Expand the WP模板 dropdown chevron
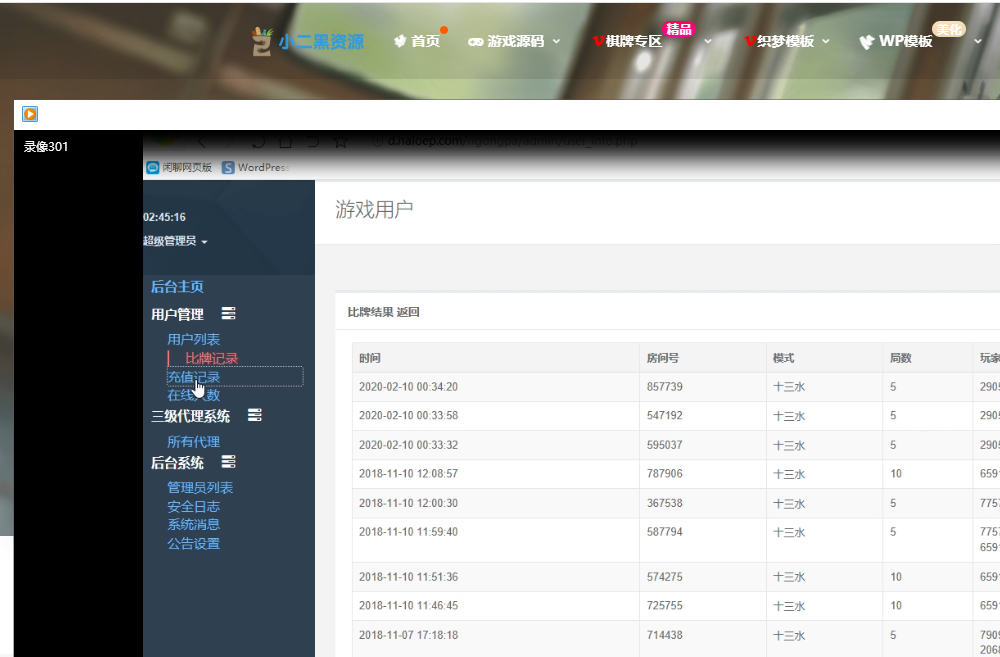1000x657 pixels. tap(978, 41)
